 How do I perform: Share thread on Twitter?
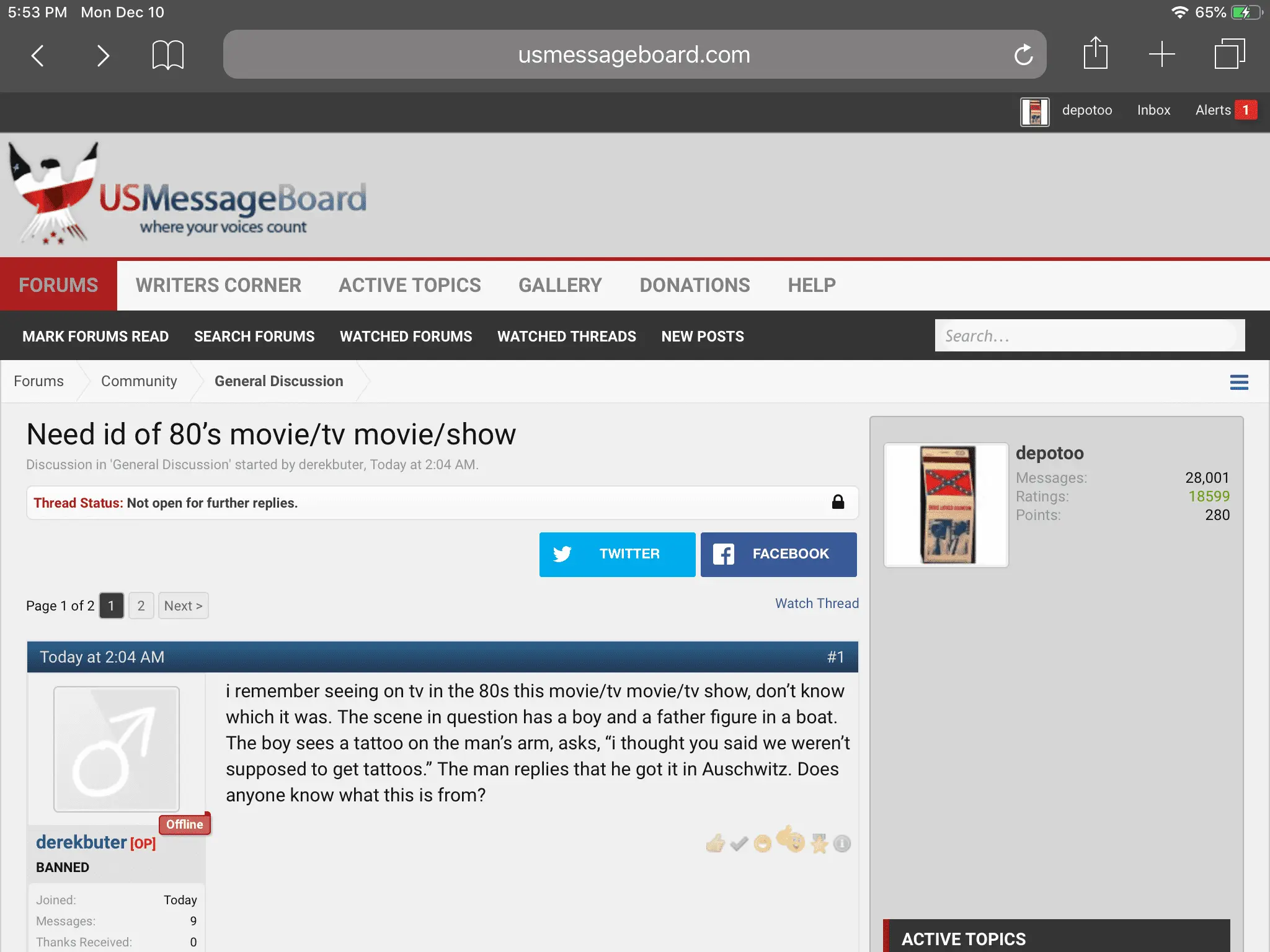point(617,554)
